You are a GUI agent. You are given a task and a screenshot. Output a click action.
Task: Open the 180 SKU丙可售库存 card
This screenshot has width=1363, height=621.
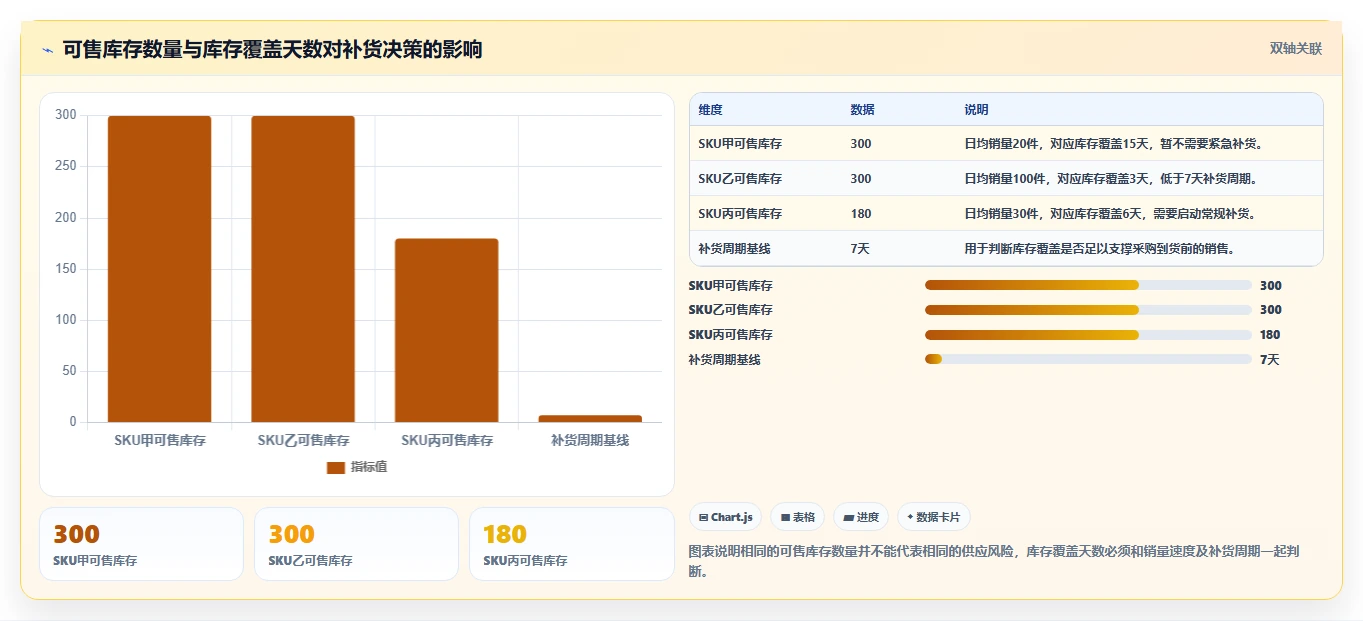pyautogui.click(x=572, y=544)
